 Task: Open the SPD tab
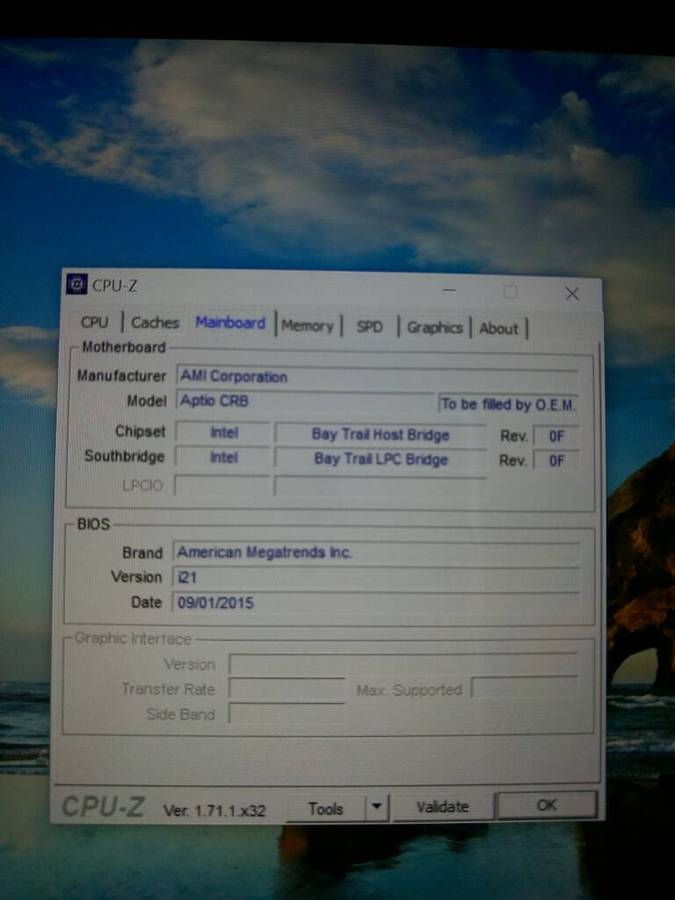[x=370, y=327]
